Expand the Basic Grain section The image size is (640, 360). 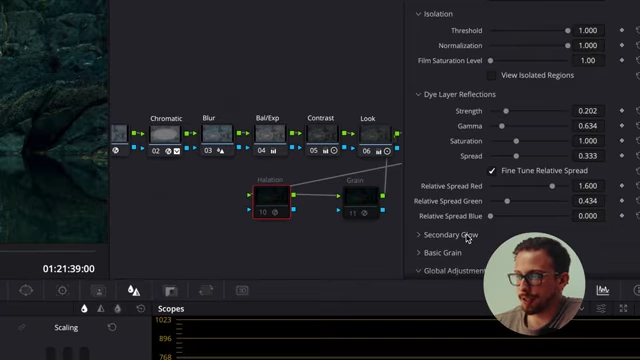pyautogui.click(x=418, y=253)
